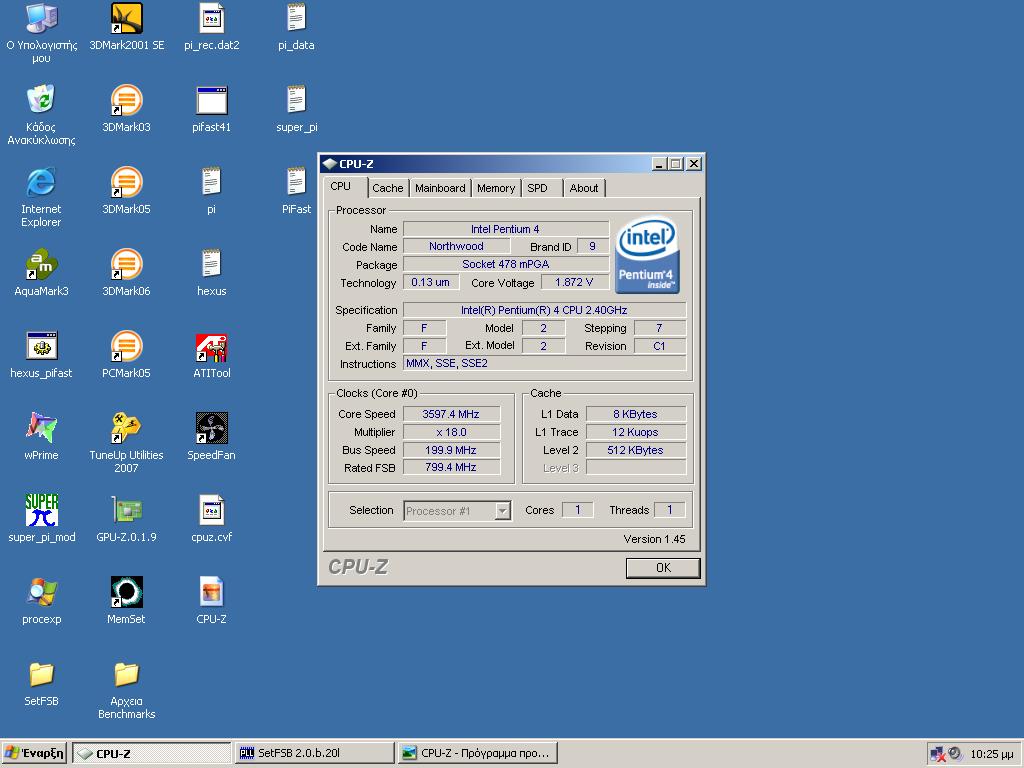The height and width of the screenshot is (768, 1024).
Task: Click the Intel Pentium 4 logo
Action: (647, 254)
